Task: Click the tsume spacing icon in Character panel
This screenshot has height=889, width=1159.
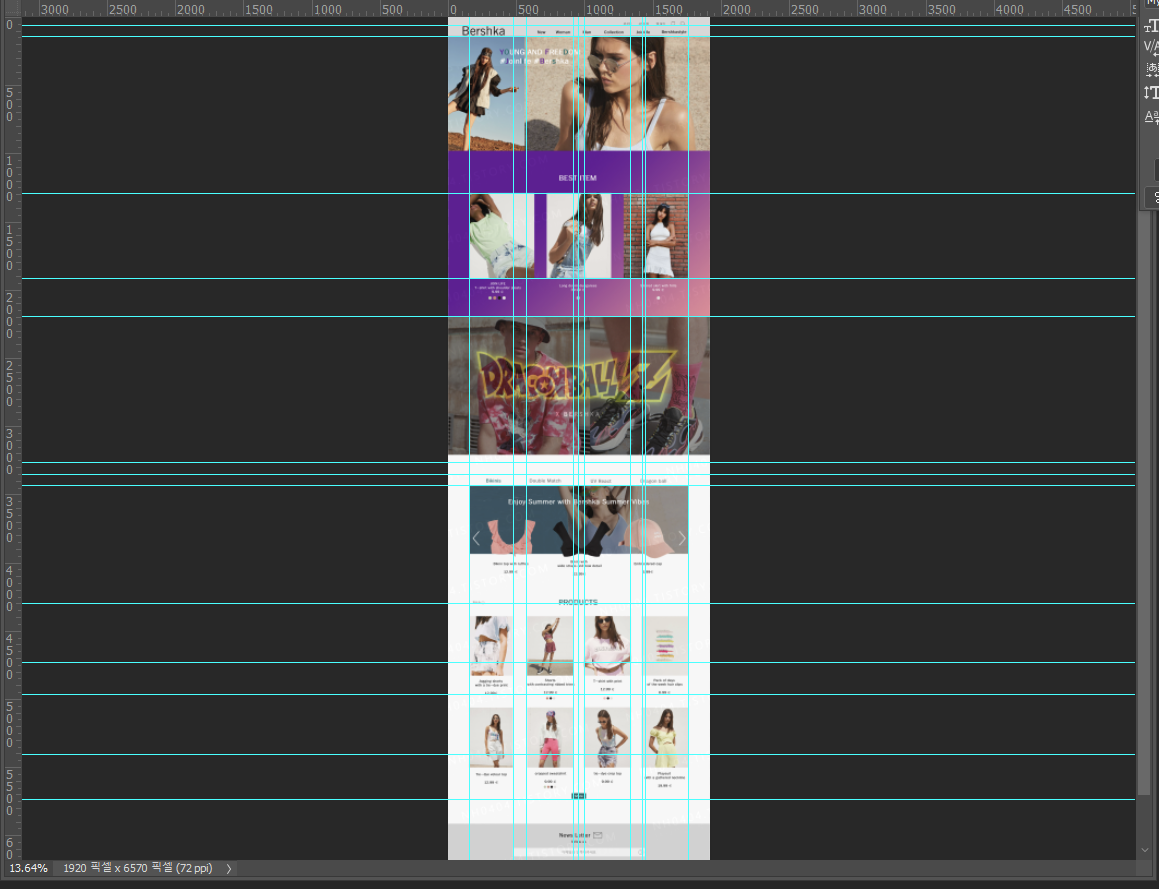Action: click(1152, 69)
